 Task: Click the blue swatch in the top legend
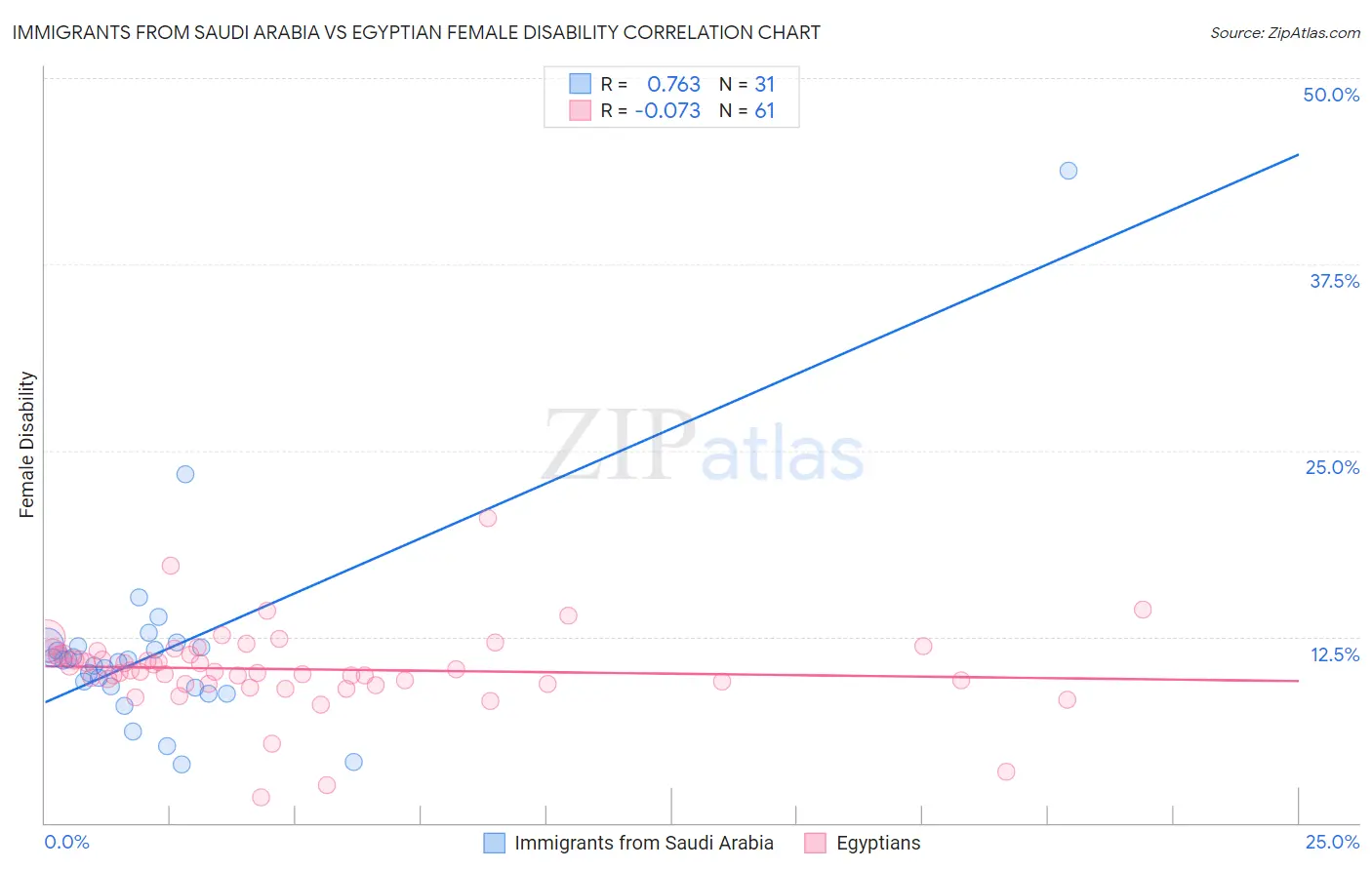[x=580, y=84]
